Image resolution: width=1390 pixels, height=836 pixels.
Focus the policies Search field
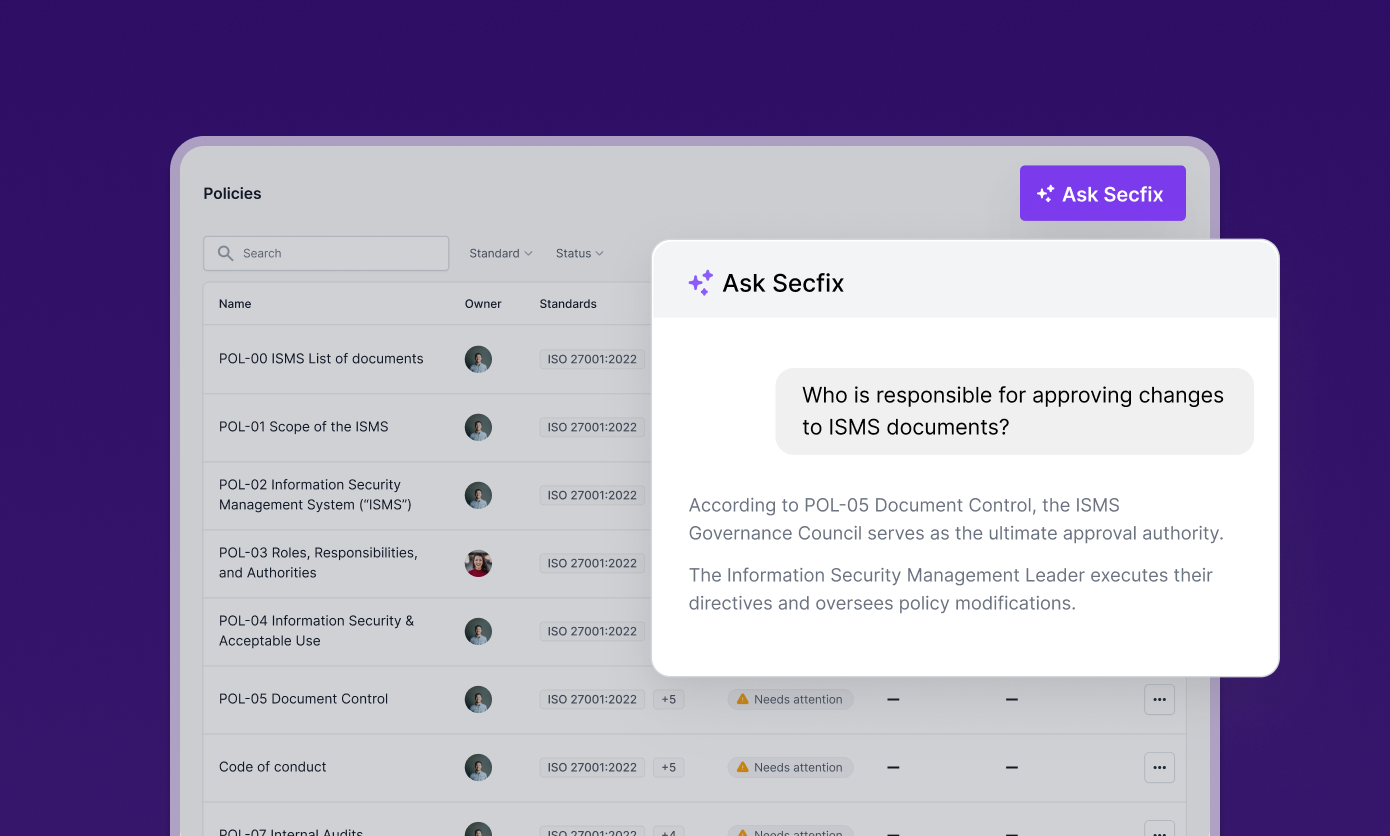pos(326,253)
